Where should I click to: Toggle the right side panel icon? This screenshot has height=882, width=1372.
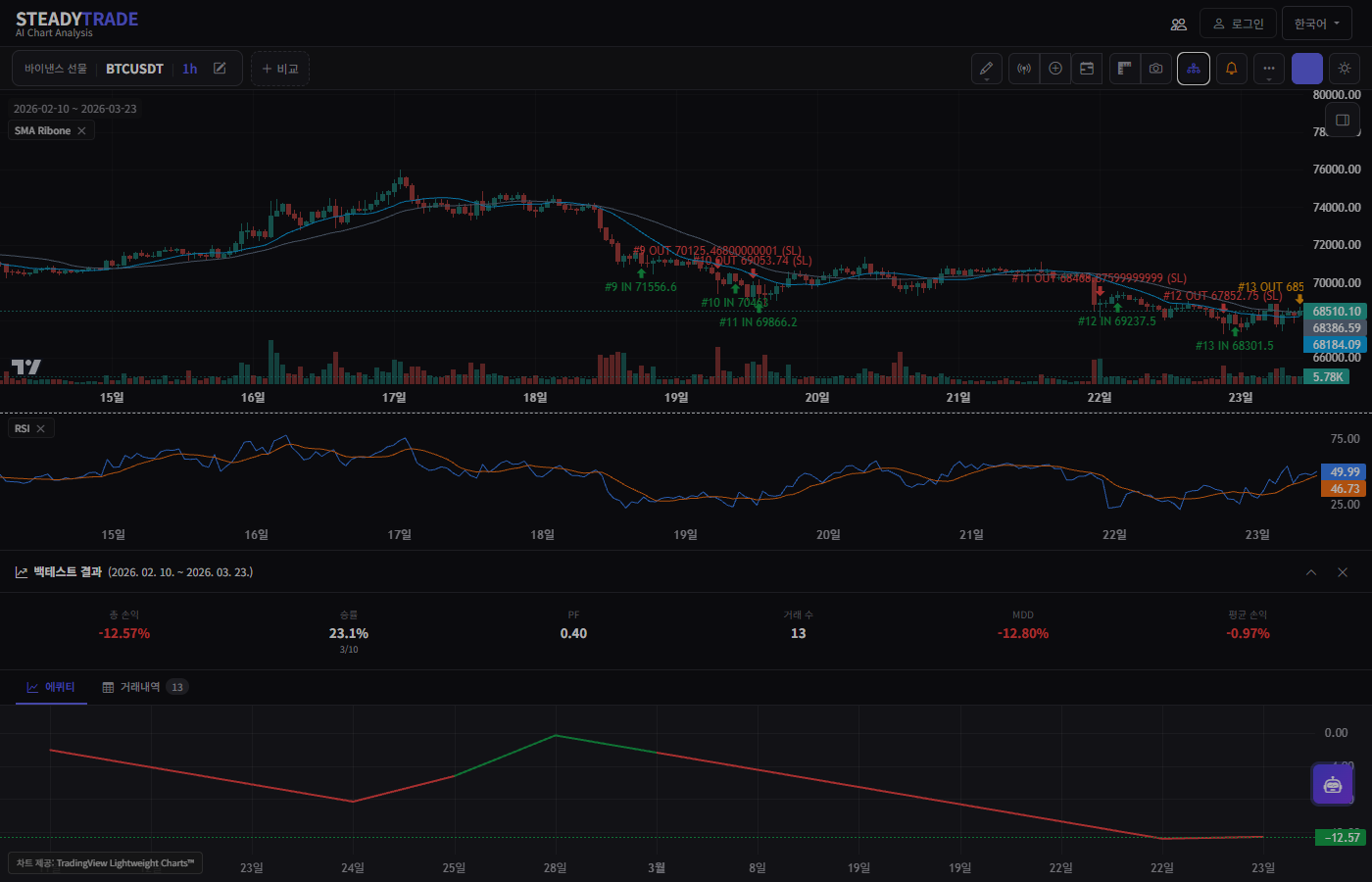click(1343, 120)
